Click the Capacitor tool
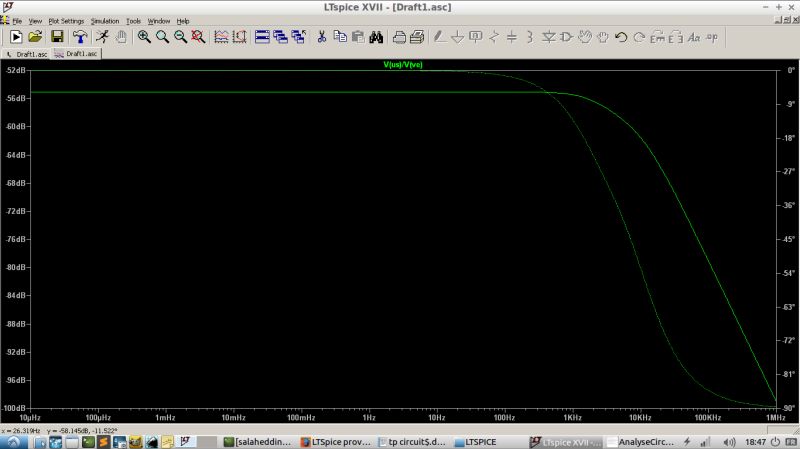Viewport: 800px width, 449px height. pos(512,37)
